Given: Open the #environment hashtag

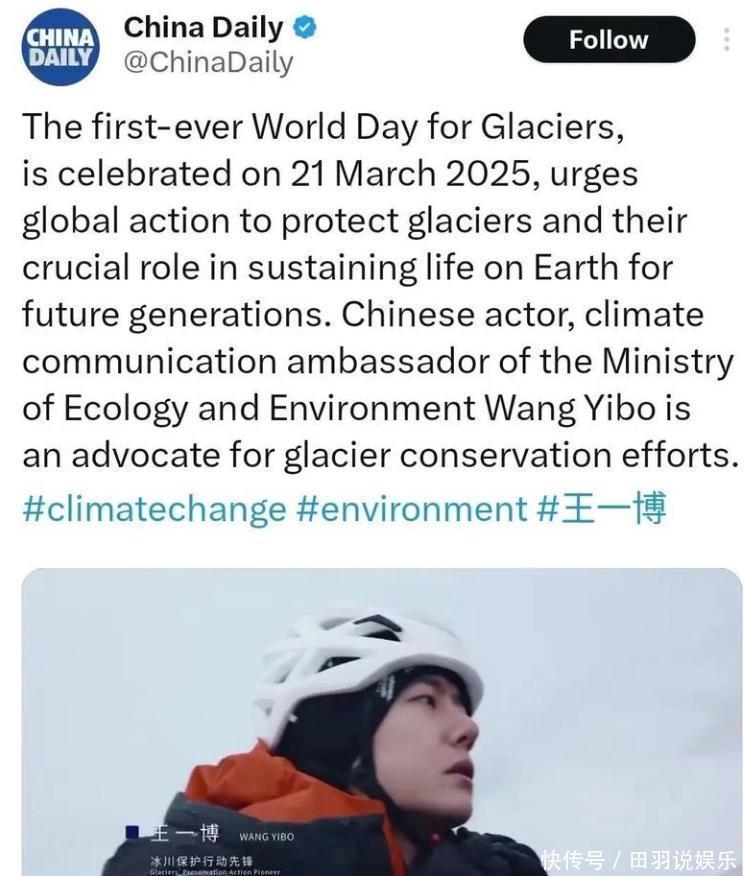Looking at the screenshot, I should (412, 509).
